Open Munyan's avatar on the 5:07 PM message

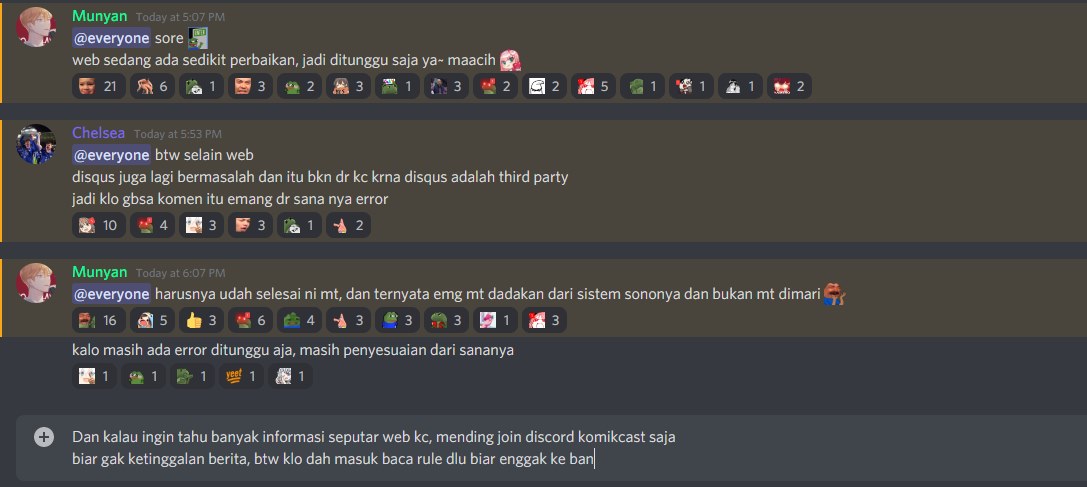36,27
